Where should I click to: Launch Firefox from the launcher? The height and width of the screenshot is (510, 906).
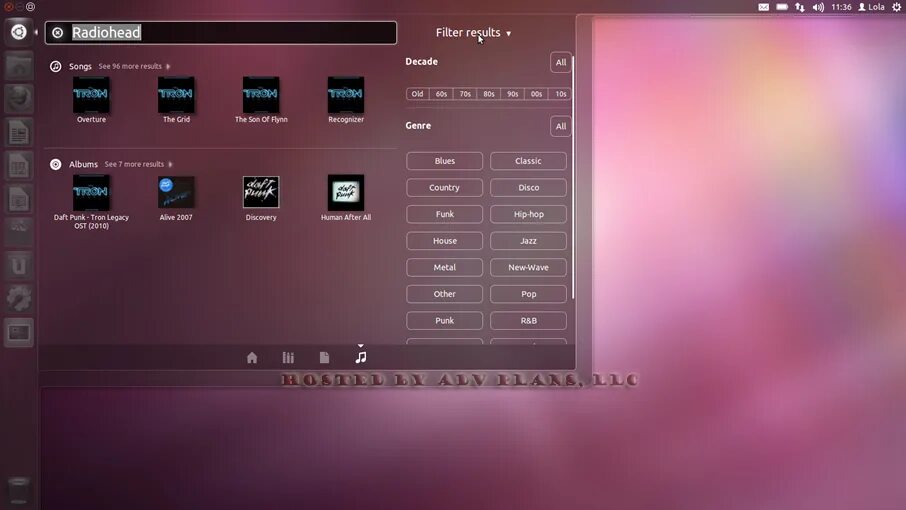click(x=18, y=98)
